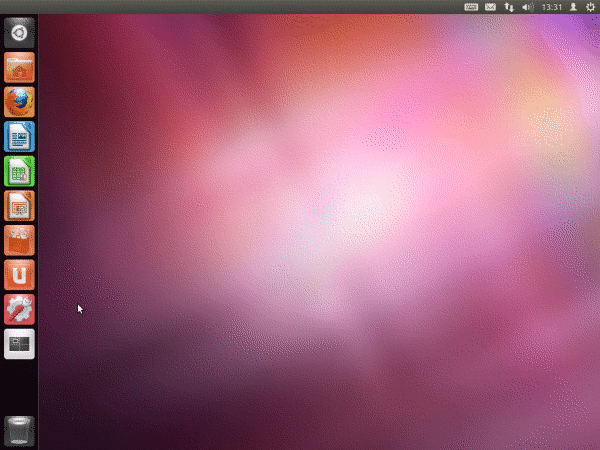Screen dimensions: 600x450
Task: Launch LibreOffice Calc spreadsheet
Action: coord(19,171)
